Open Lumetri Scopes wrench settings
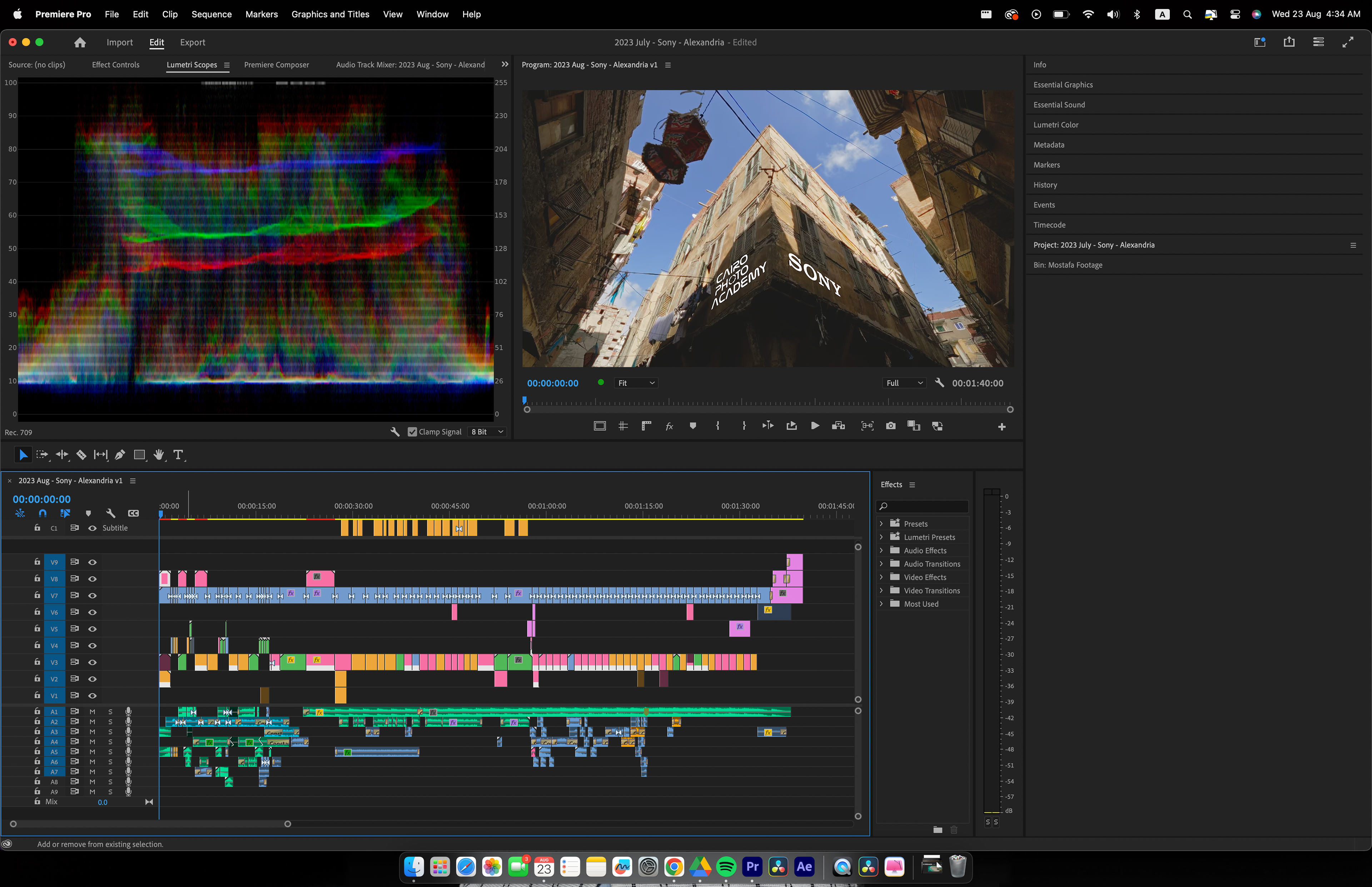1372x887 pixels. [x=395, y=432]
